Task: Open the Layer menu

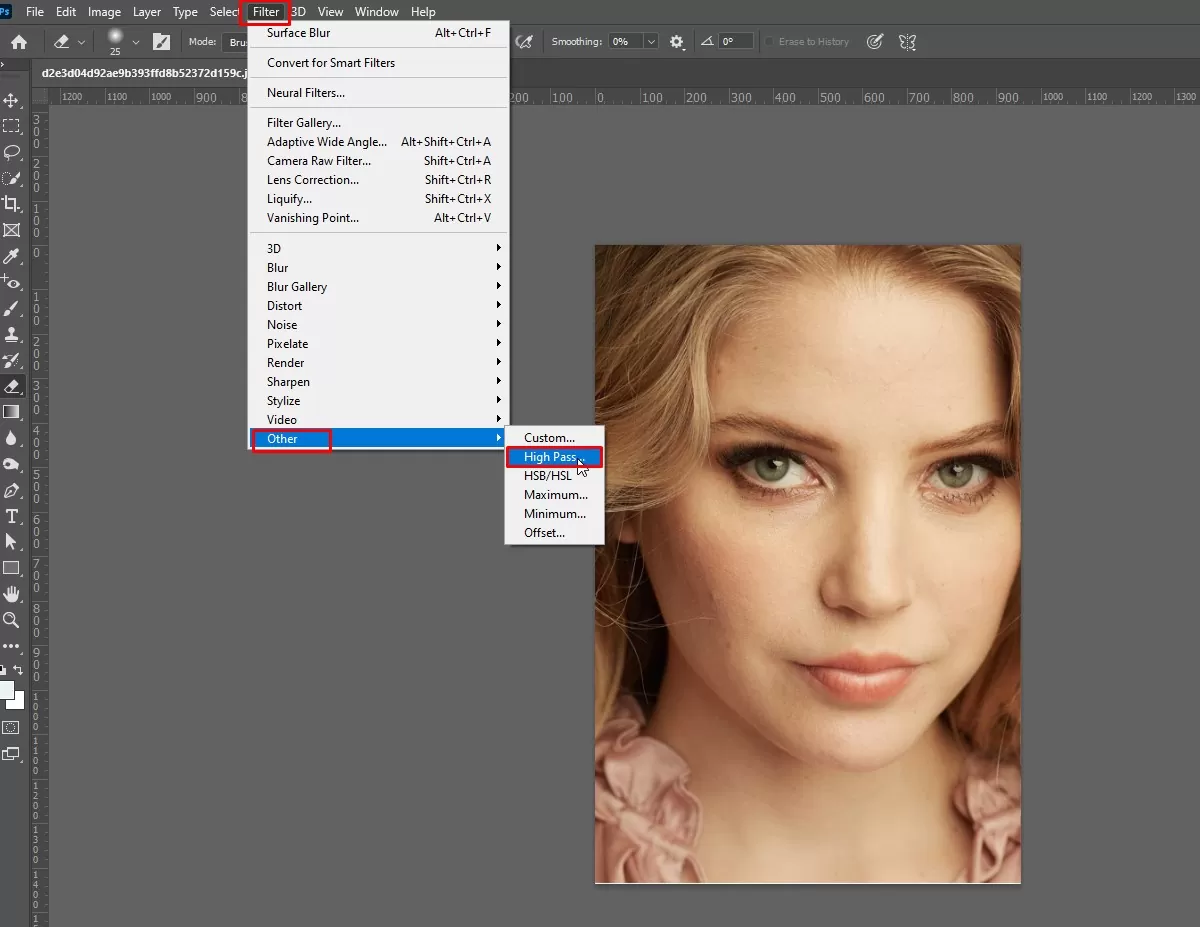Action: click(147, 12)
